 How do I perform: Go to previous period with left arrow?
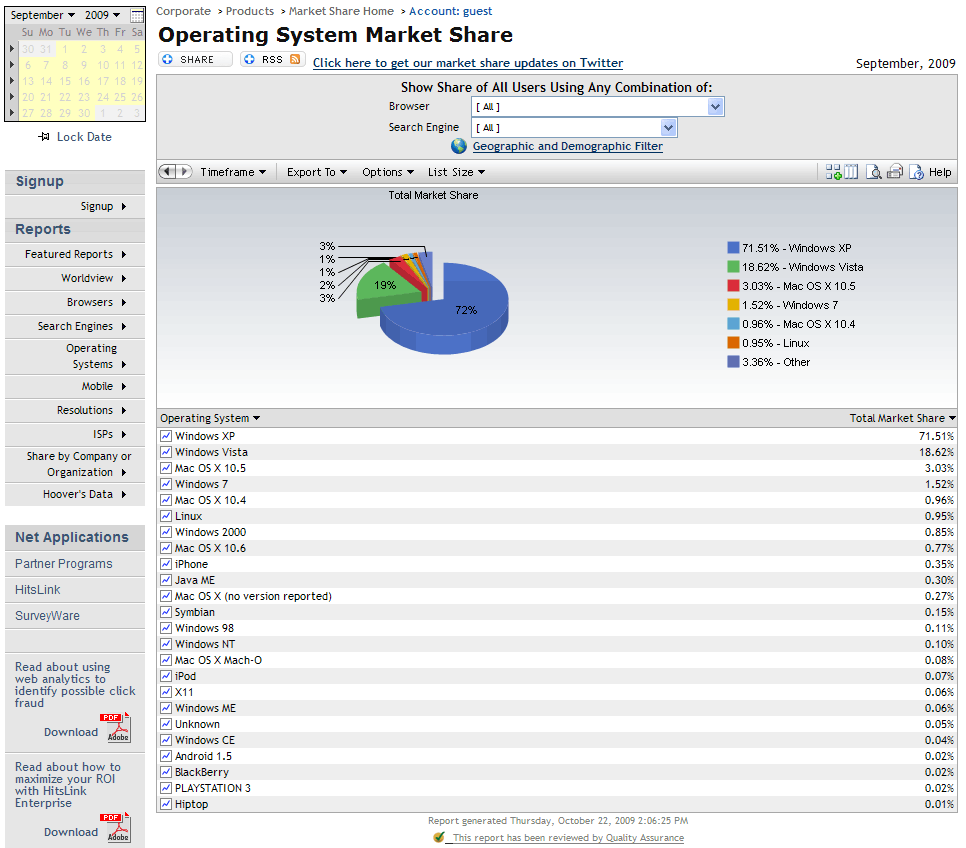click(x=168, y=171)
